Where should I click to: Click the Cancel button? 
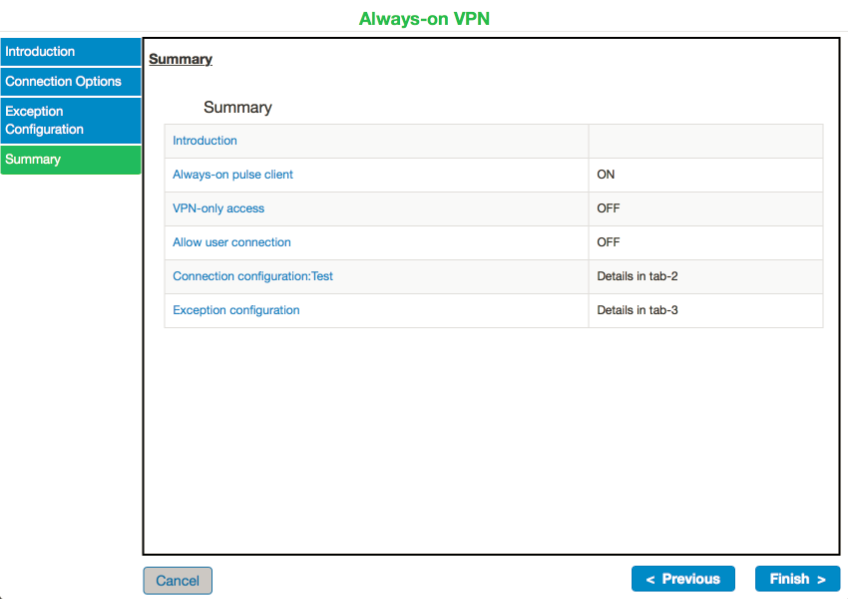[177, 580]
